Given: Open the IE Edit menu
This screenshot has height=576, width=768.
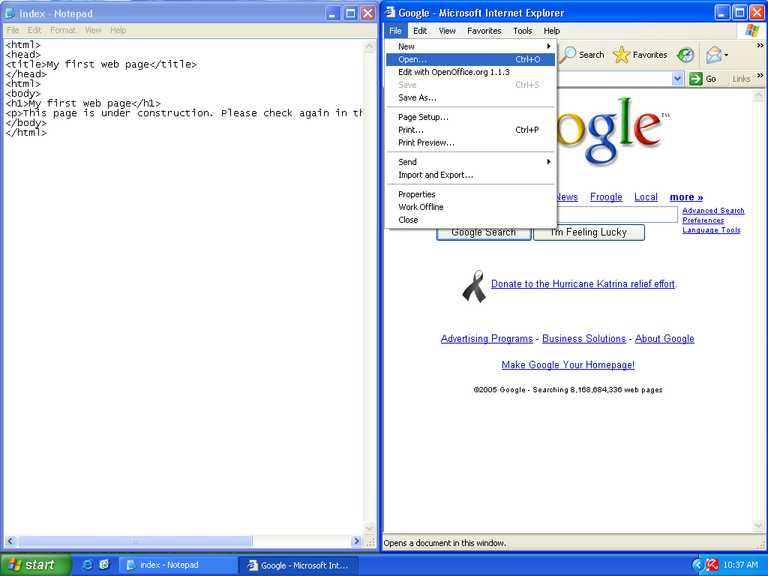Looking at the screenshot, I should [x=420, y=30].
